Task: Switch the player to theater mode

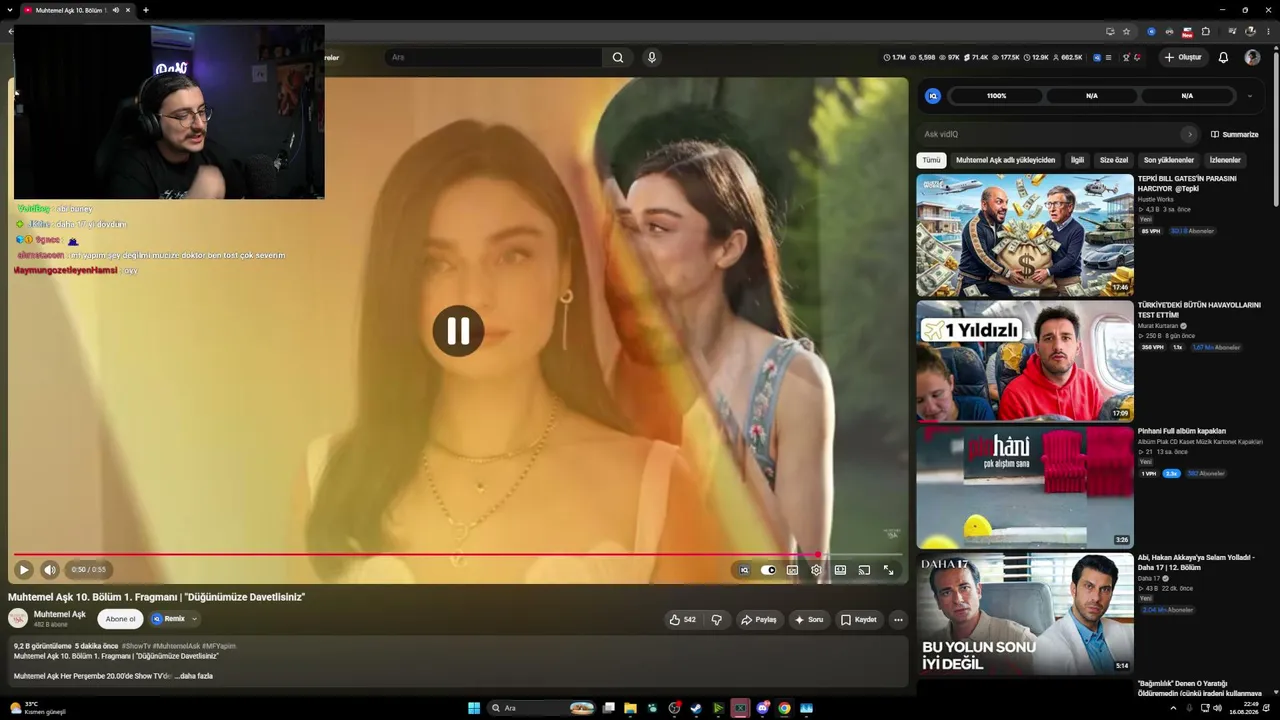Action: click(x=840, y=570)
